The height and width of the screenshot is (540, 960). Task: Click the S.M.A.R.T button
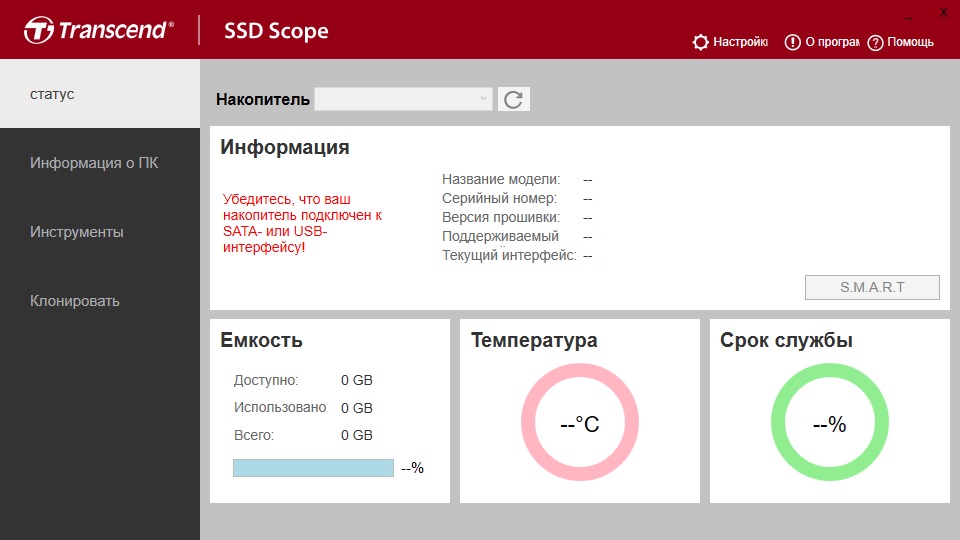pyautogui.click(x=872, y=287)
